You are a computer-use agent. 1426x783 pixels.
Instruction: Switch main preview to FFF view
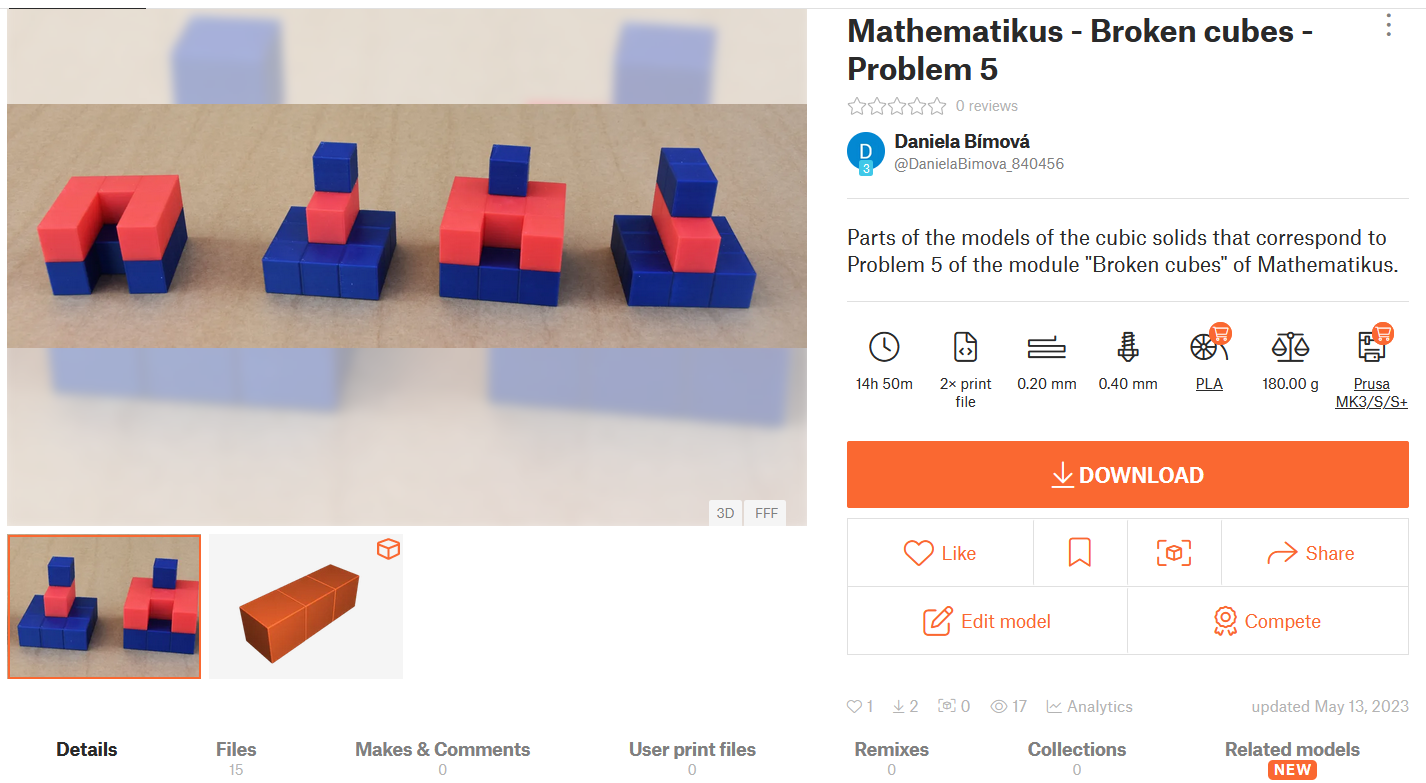[766, 513]
